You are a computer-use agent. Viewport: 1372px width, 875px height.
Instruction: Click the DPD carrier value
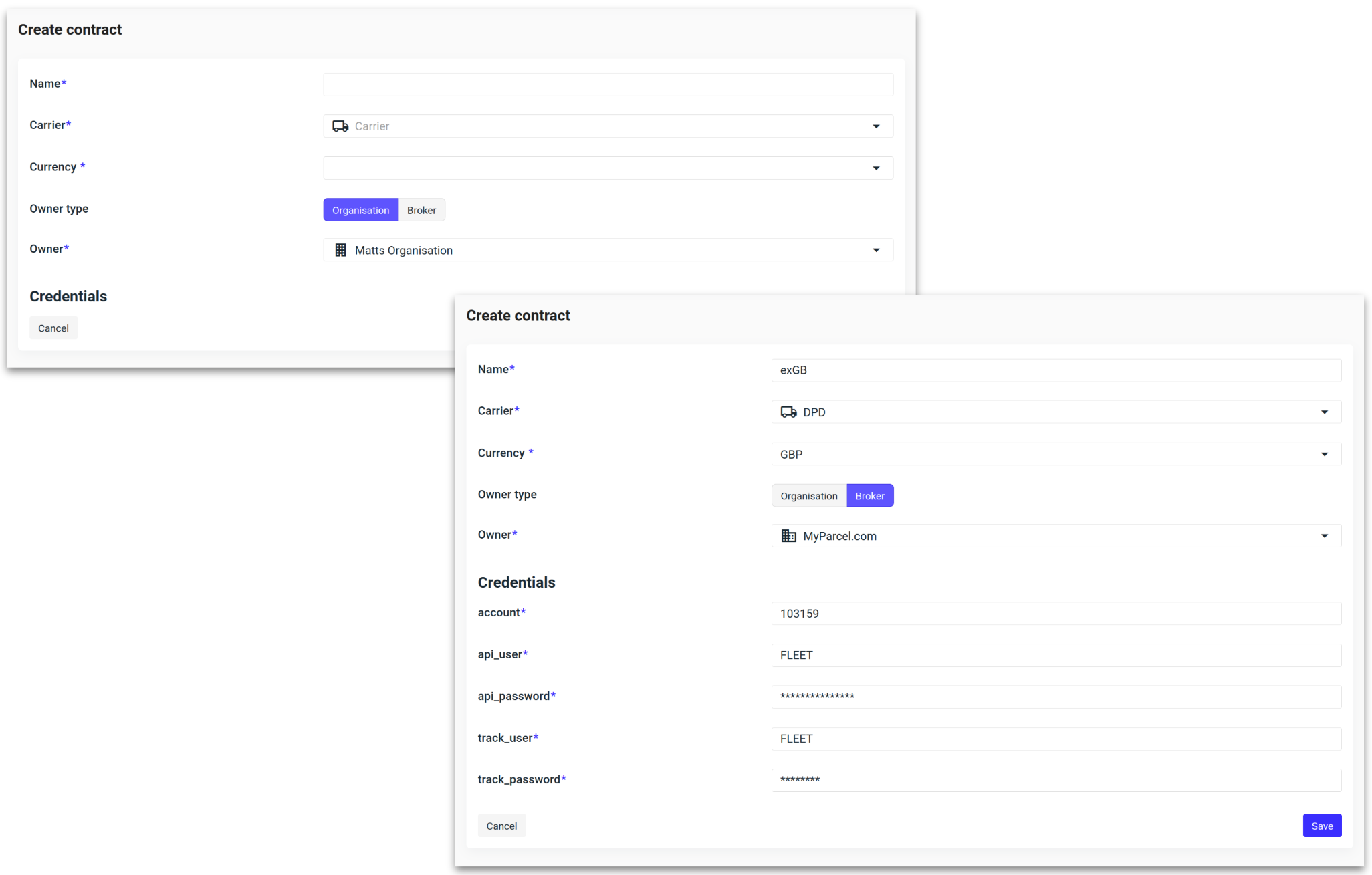(x=814, y=412)
